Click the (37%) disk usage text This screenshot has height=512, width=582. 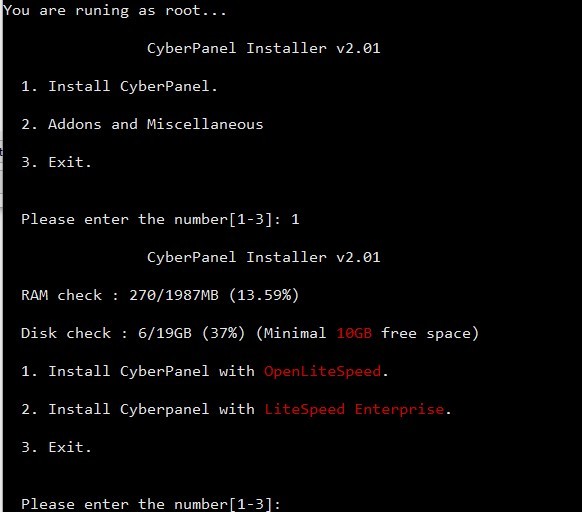(223, 333)
